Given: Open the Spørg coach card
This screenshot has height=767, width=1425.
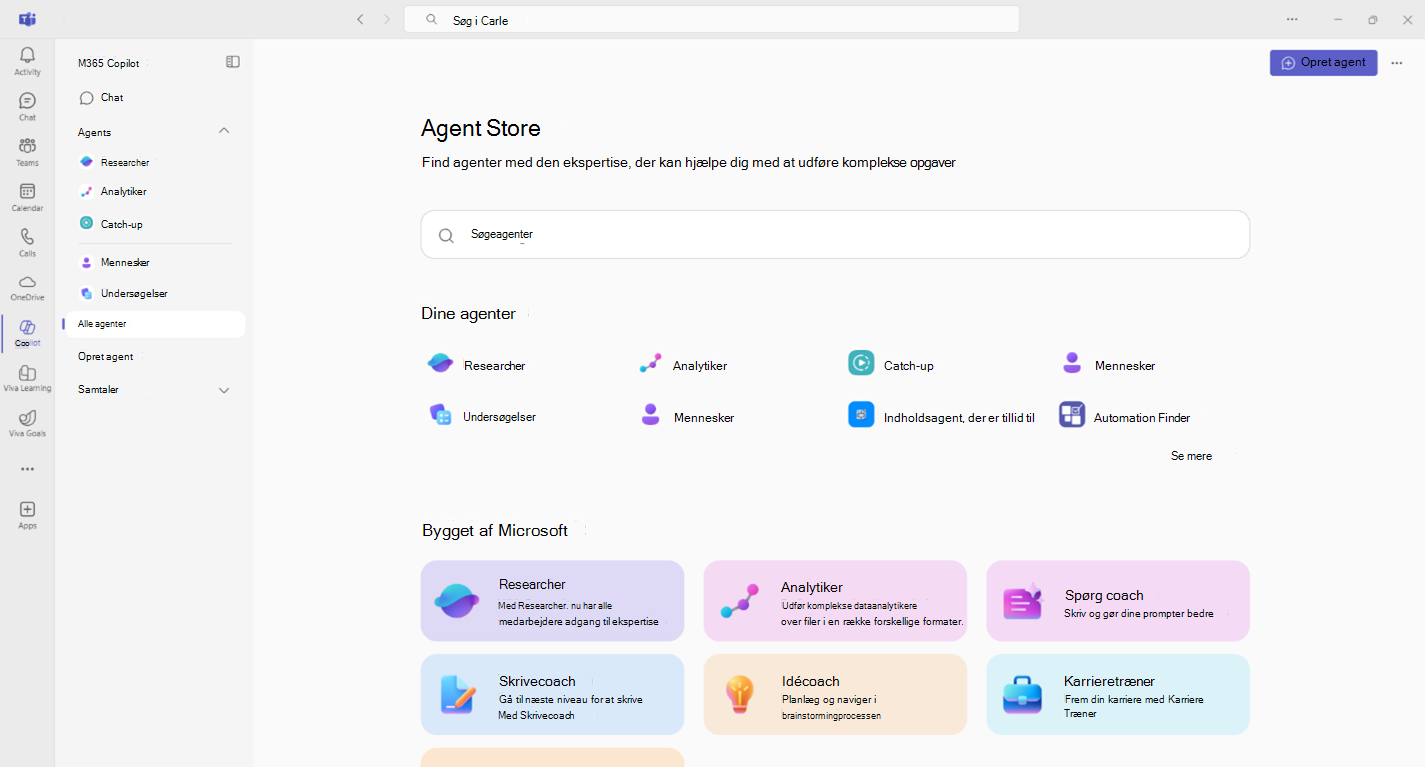Looking at the screenshot, I should coord(1118,601).
